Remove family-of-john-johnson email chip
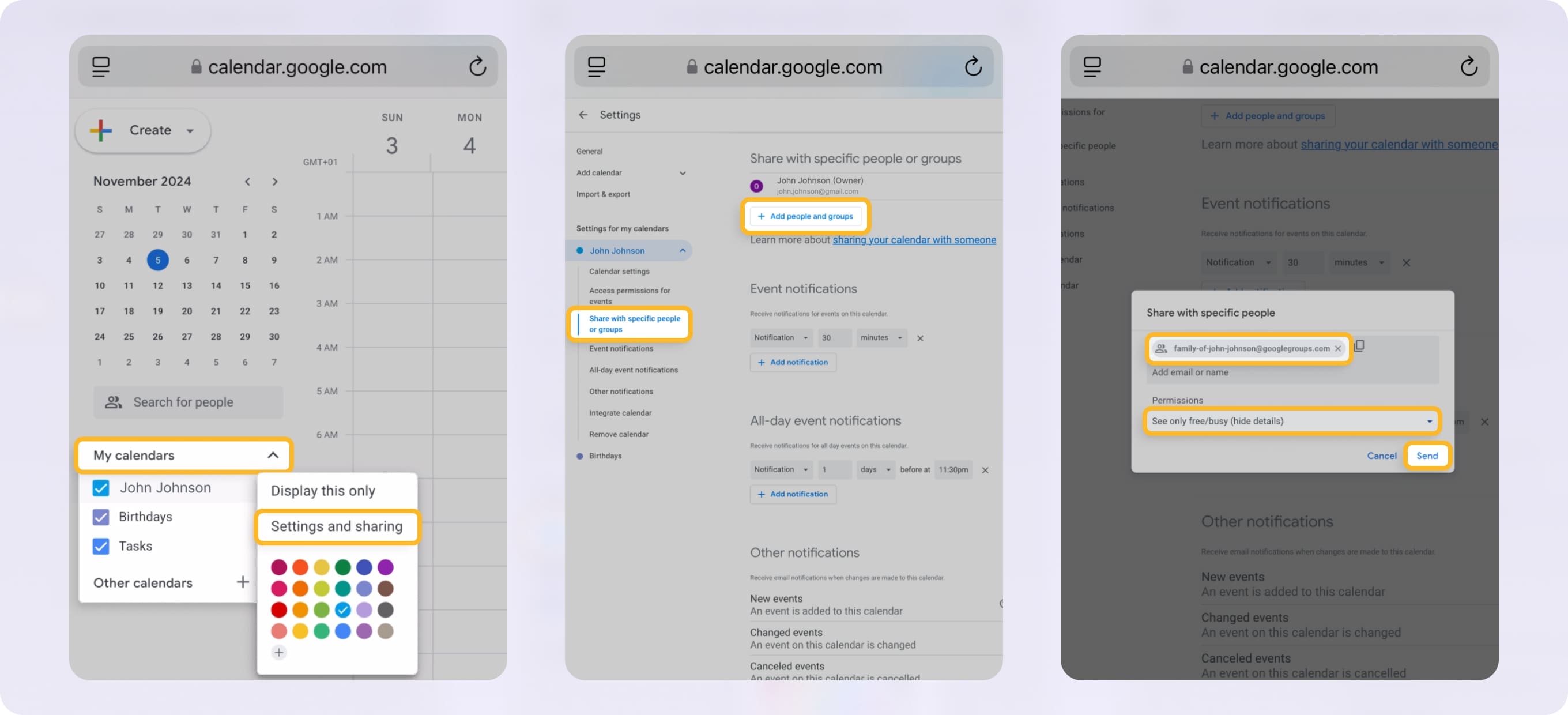This screenshot has height=715, width=1568. [x=1337, y=348]
